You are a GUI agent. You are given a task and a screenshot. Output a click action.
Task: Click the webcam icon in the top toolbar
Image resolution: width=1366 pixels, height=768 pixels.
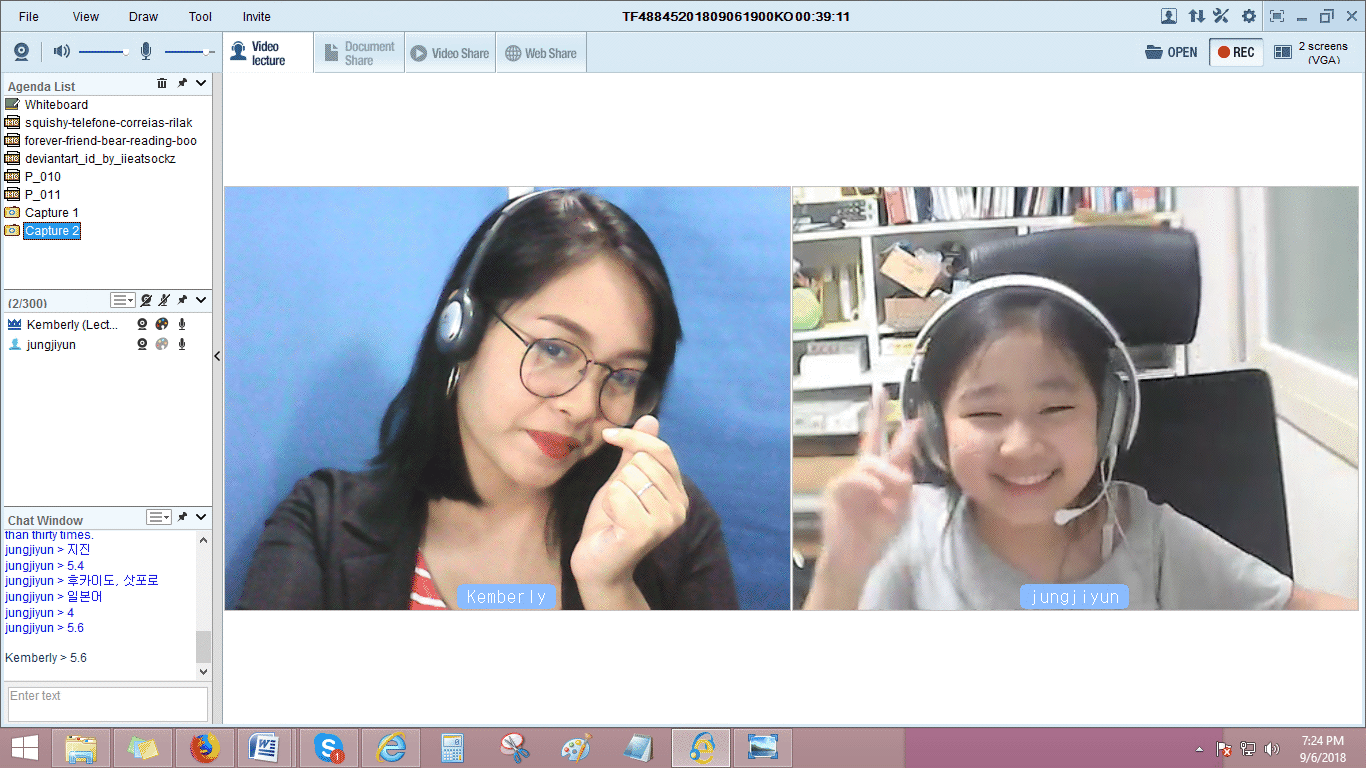click(x=21, y=52)
